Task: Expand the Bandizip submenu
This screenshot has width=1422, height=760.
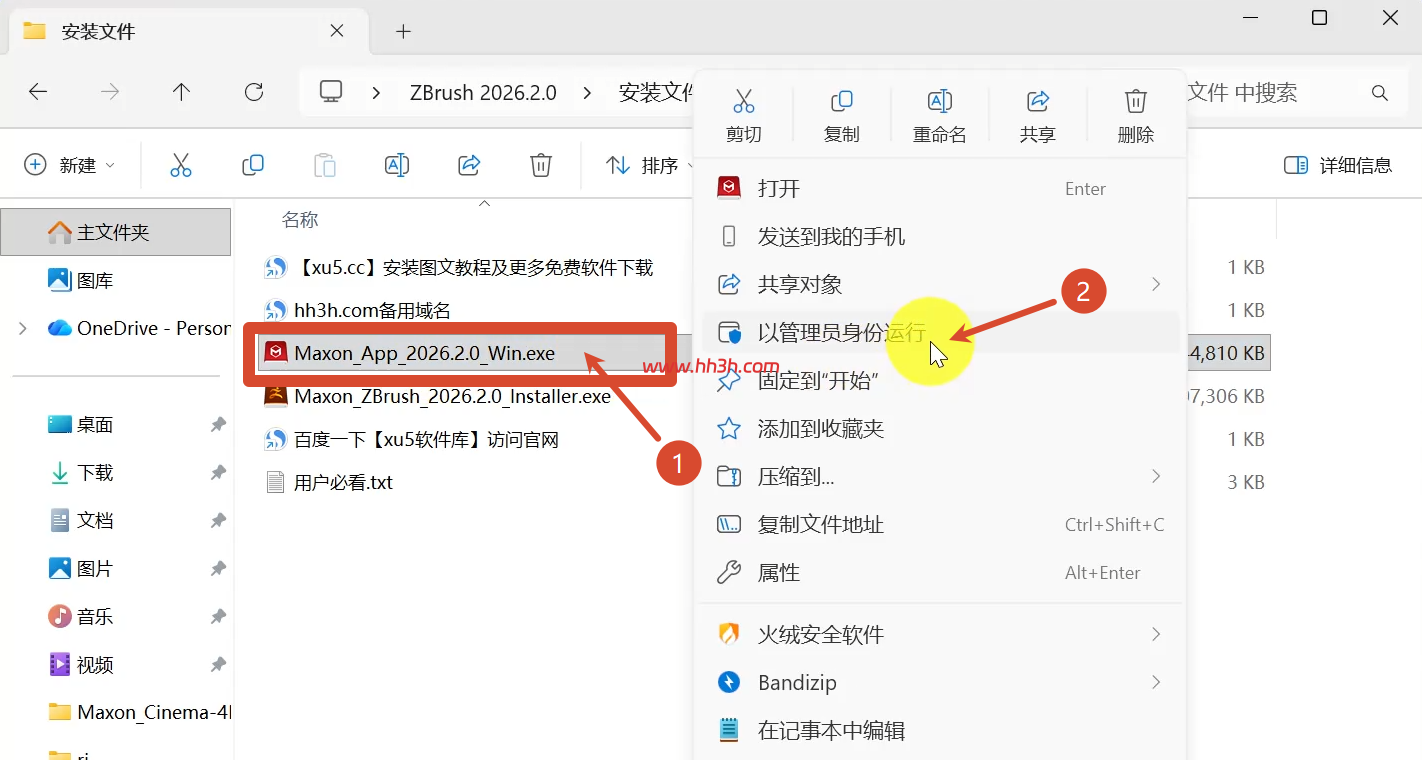Action: point(940,683)
